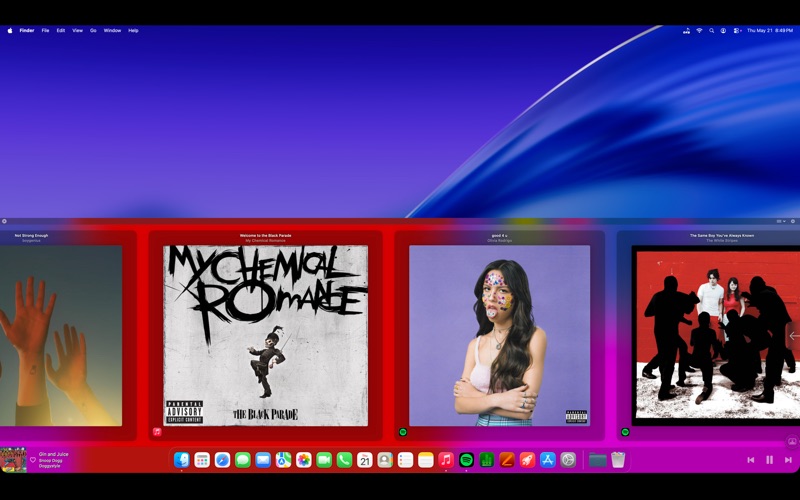Open the Go menu
Image resolution: width=800 pixels, height=500 pixels.
(93, 31)
